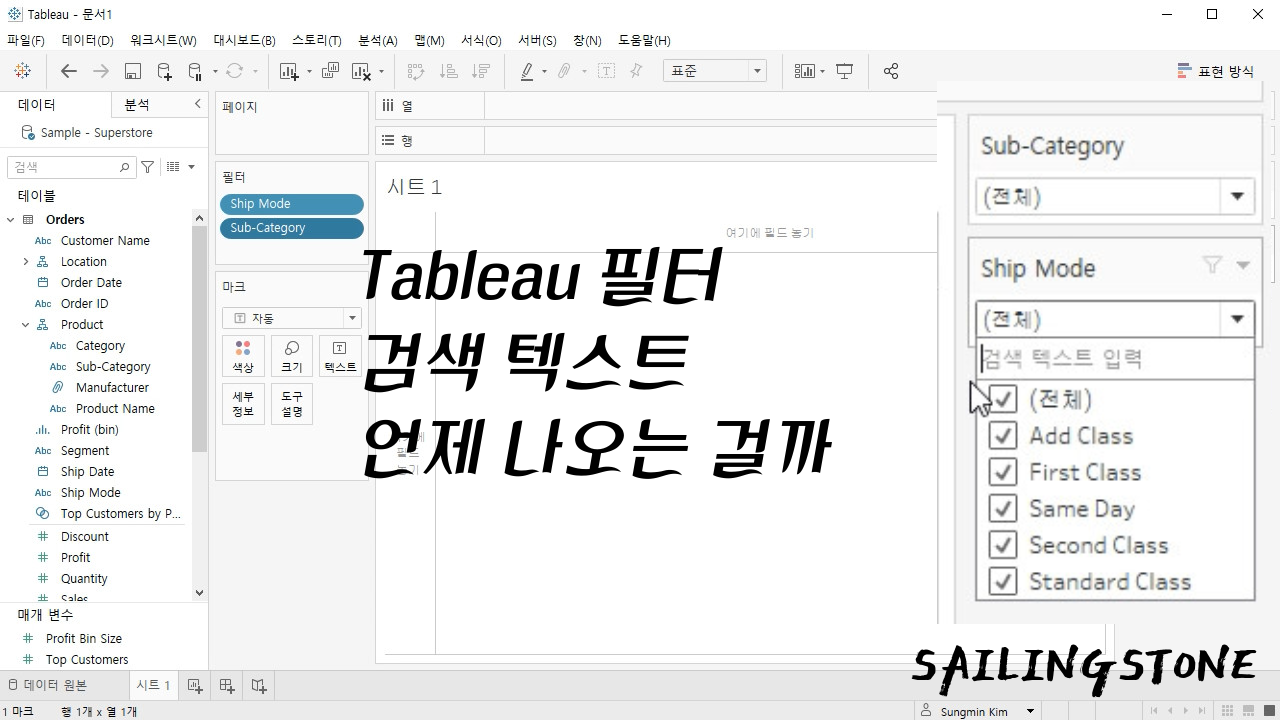The image size is (1280, 720).
Task: Switch to the 분석 pane tab
Action: point(137,105)
